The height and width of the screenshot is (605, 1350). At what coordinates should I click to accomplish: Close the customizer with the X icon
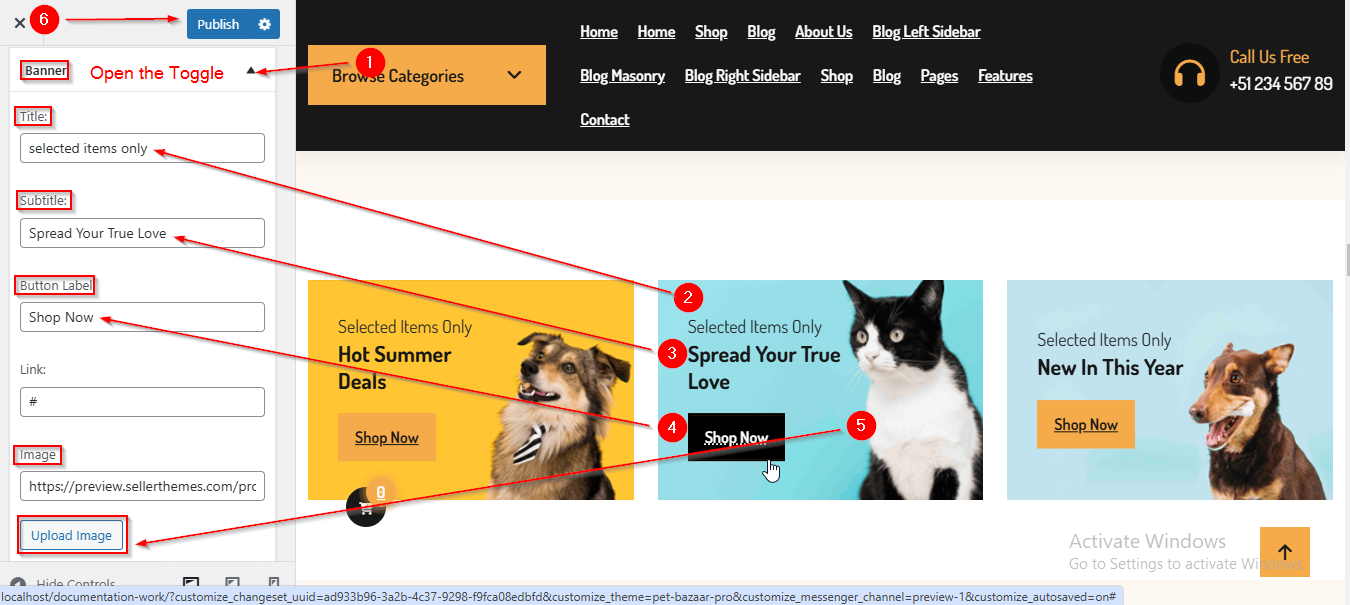[x=20, y=22]
